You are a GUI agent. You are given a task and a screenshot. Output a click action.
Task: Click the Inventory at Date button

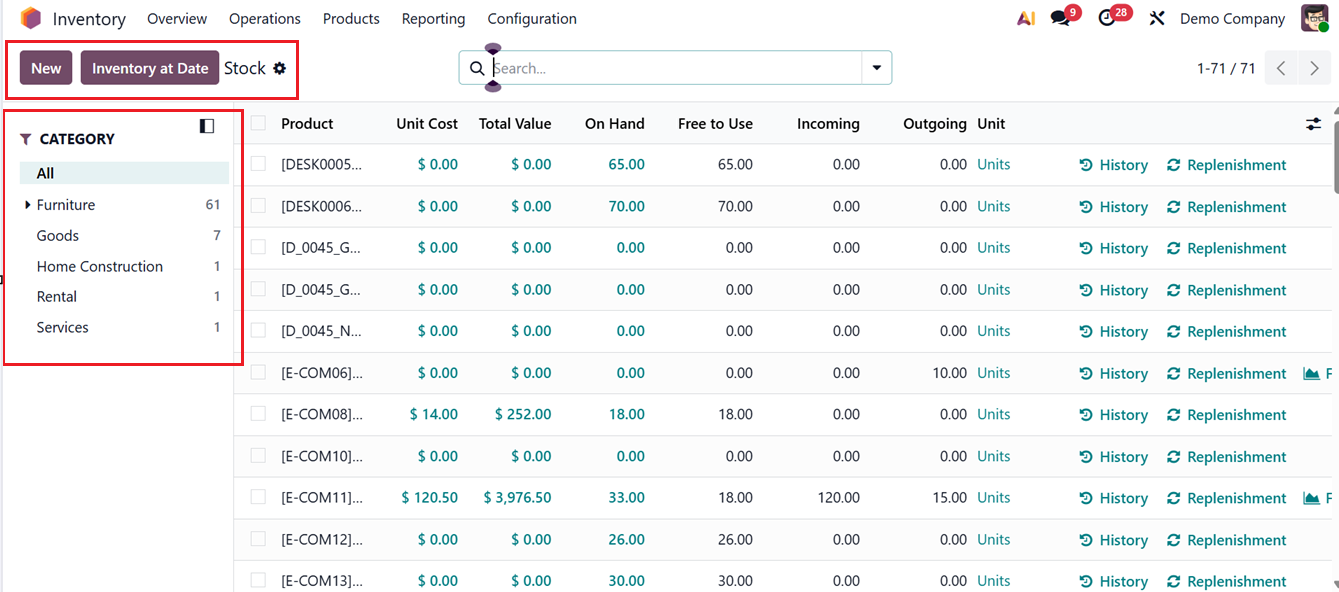(x=150, y=68)
